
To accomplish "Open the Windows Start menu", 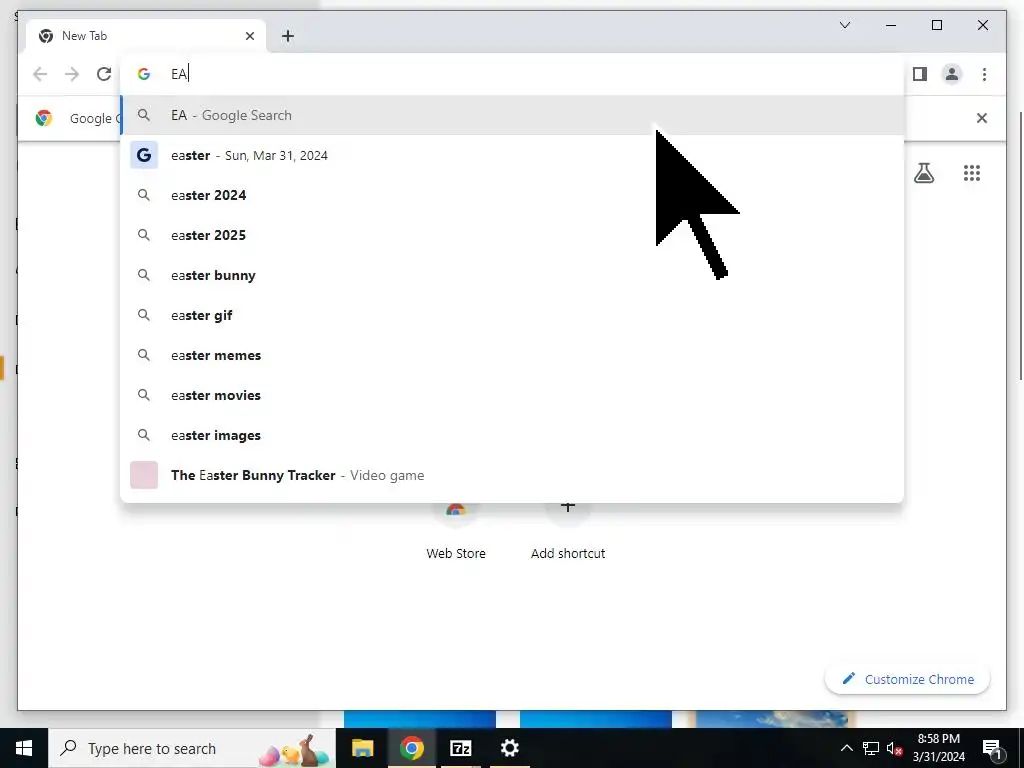I will click(x=24, y=748).
